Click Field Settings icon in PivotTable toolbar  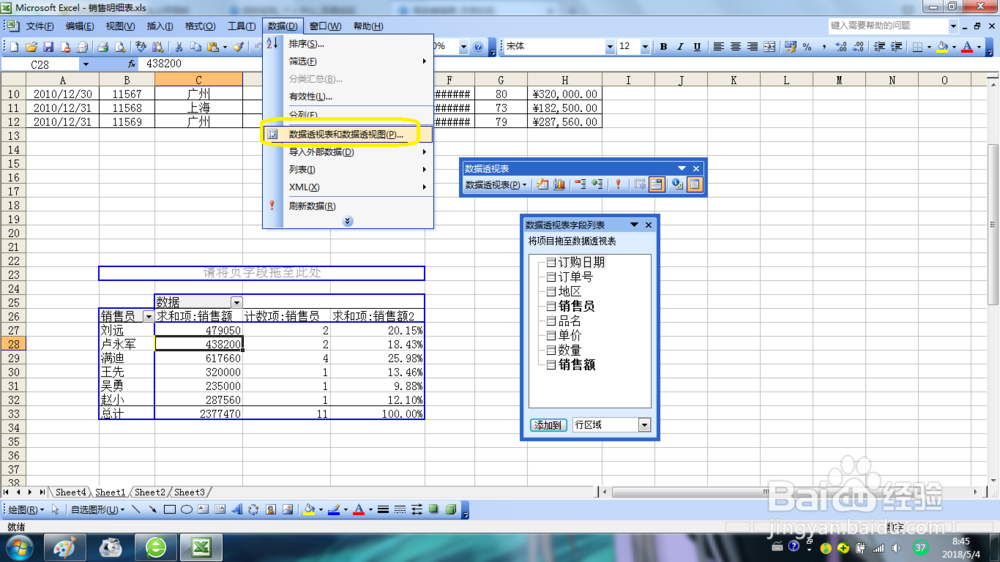(677, 184)
